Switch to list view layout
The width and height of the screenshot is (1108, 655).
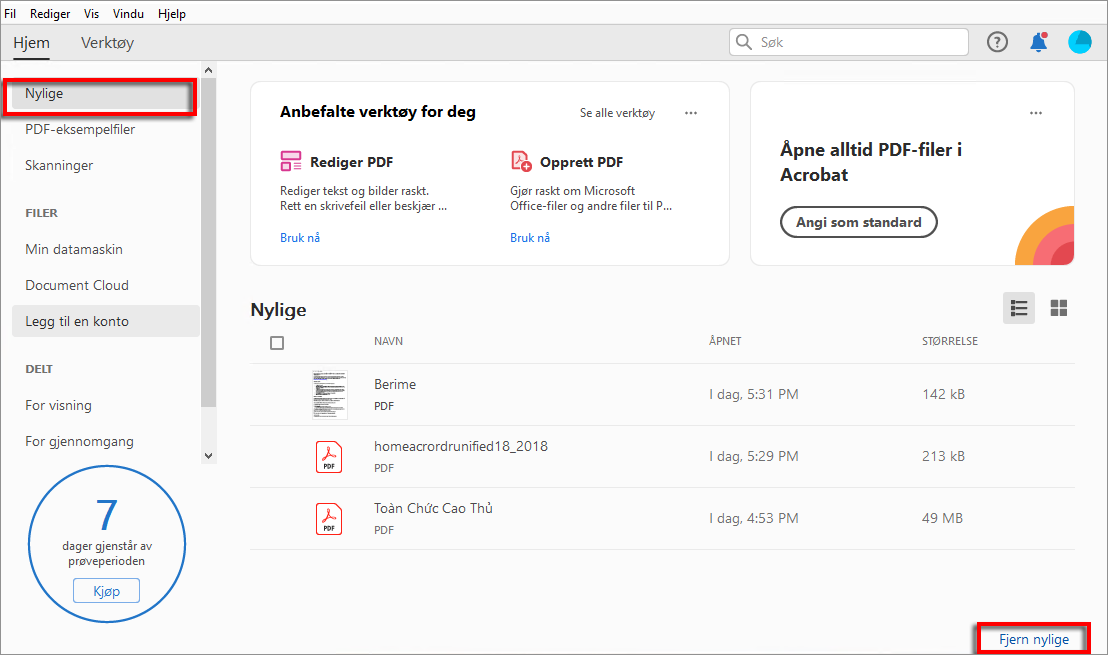click(1019, 308)
